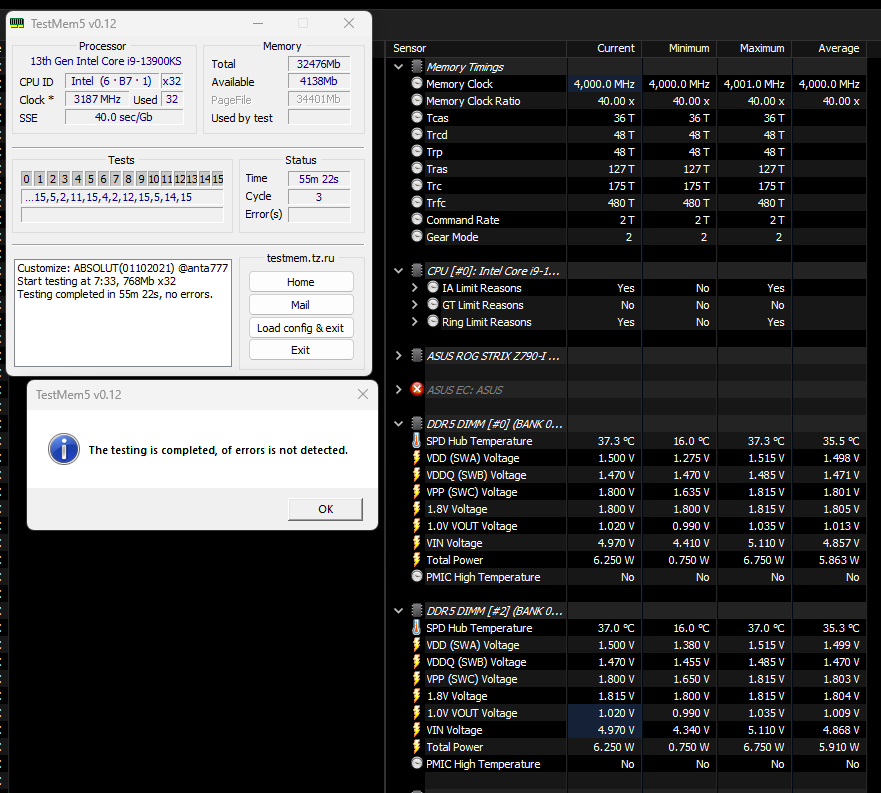Click DIMM #2 1.0V VOUT current value 1.020 V
Viewport: 881px width, 793px height.
604,713
